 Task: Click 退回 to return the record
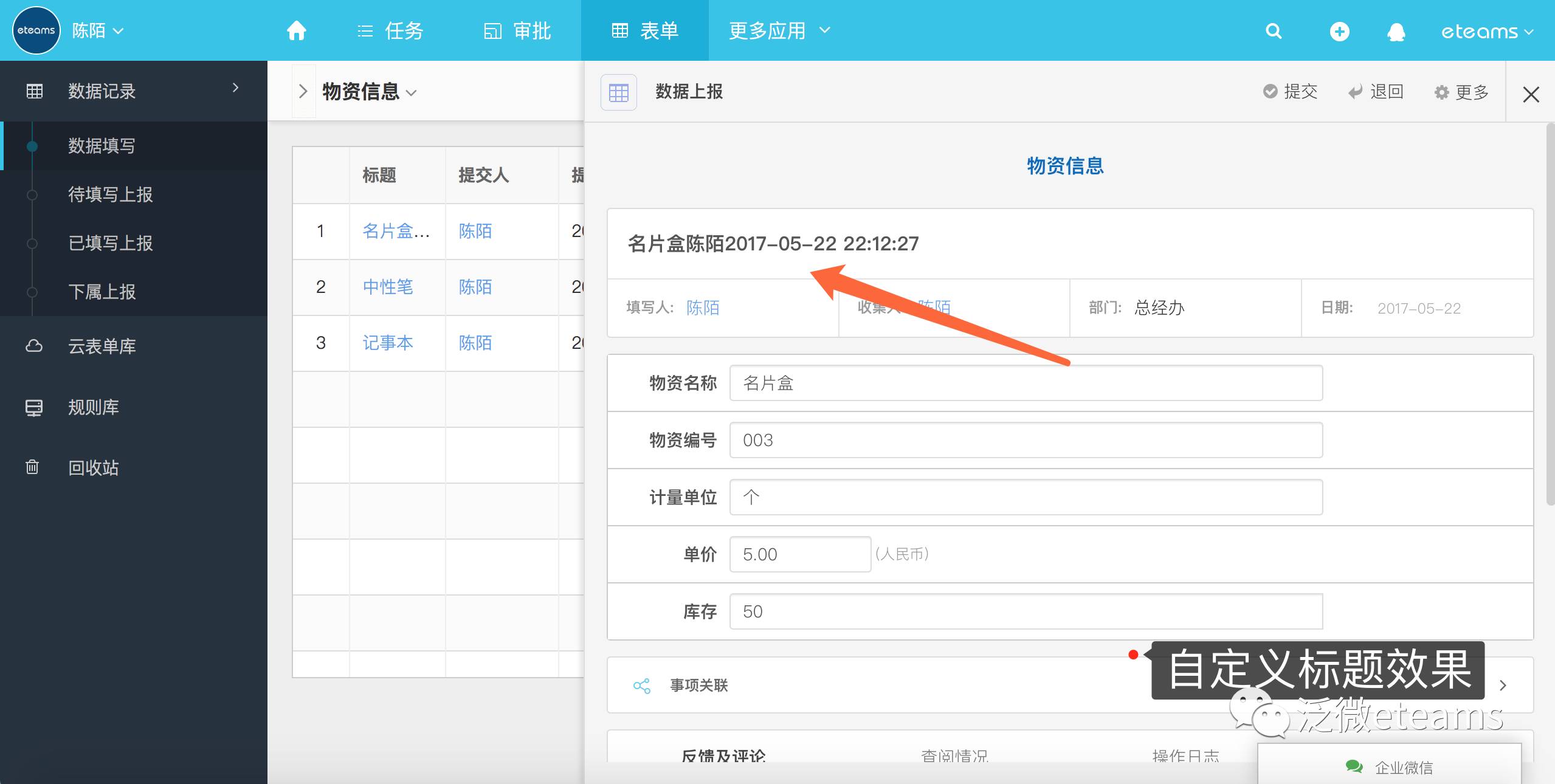click(1376, 92)
